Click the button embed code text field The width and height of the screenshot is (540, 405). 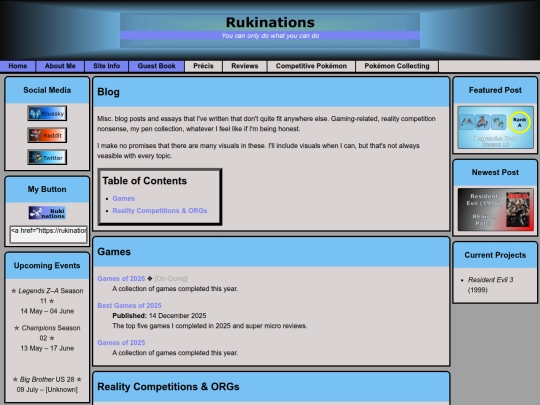click(x=49, y=234)
